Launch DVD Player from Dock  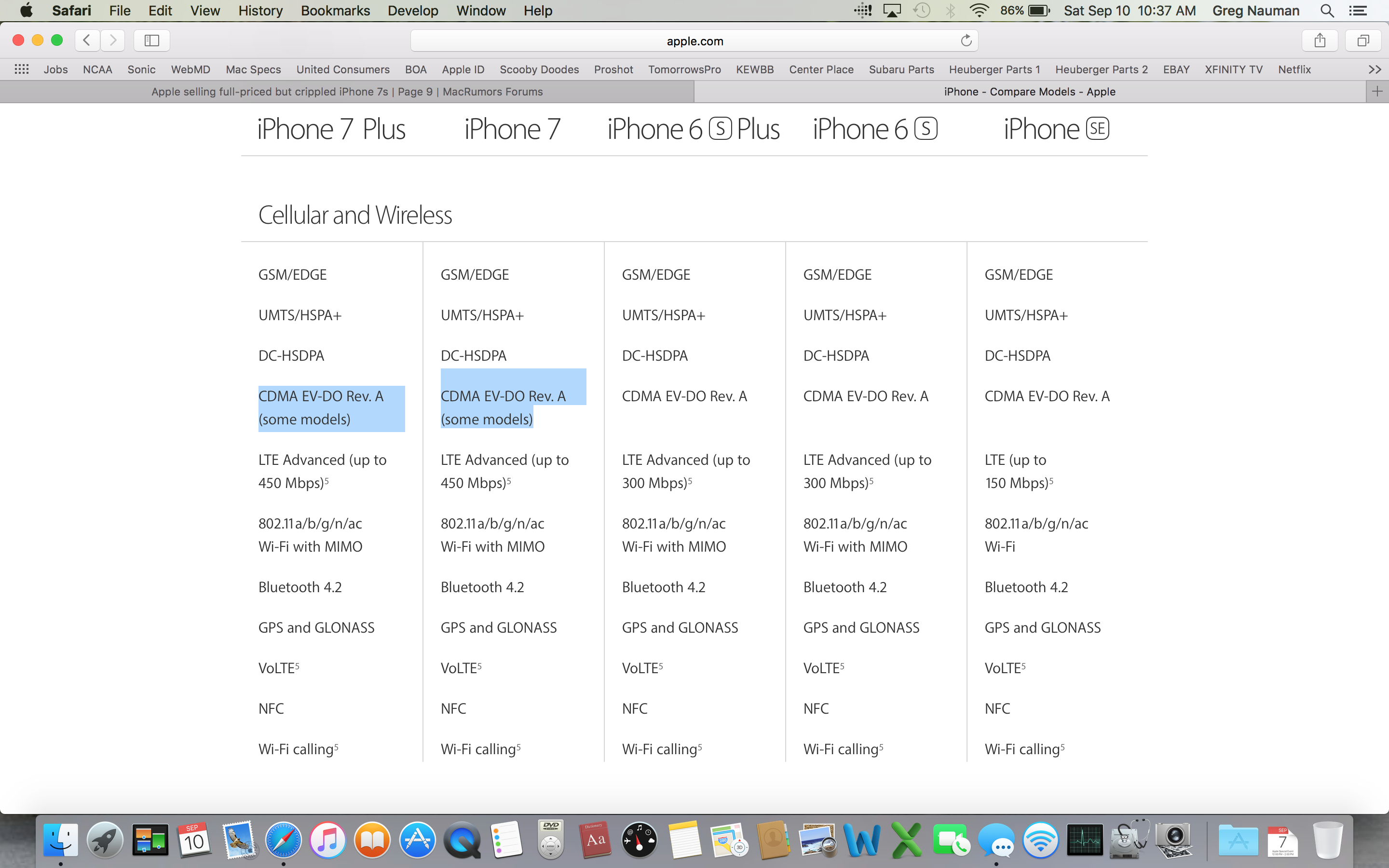551,840
